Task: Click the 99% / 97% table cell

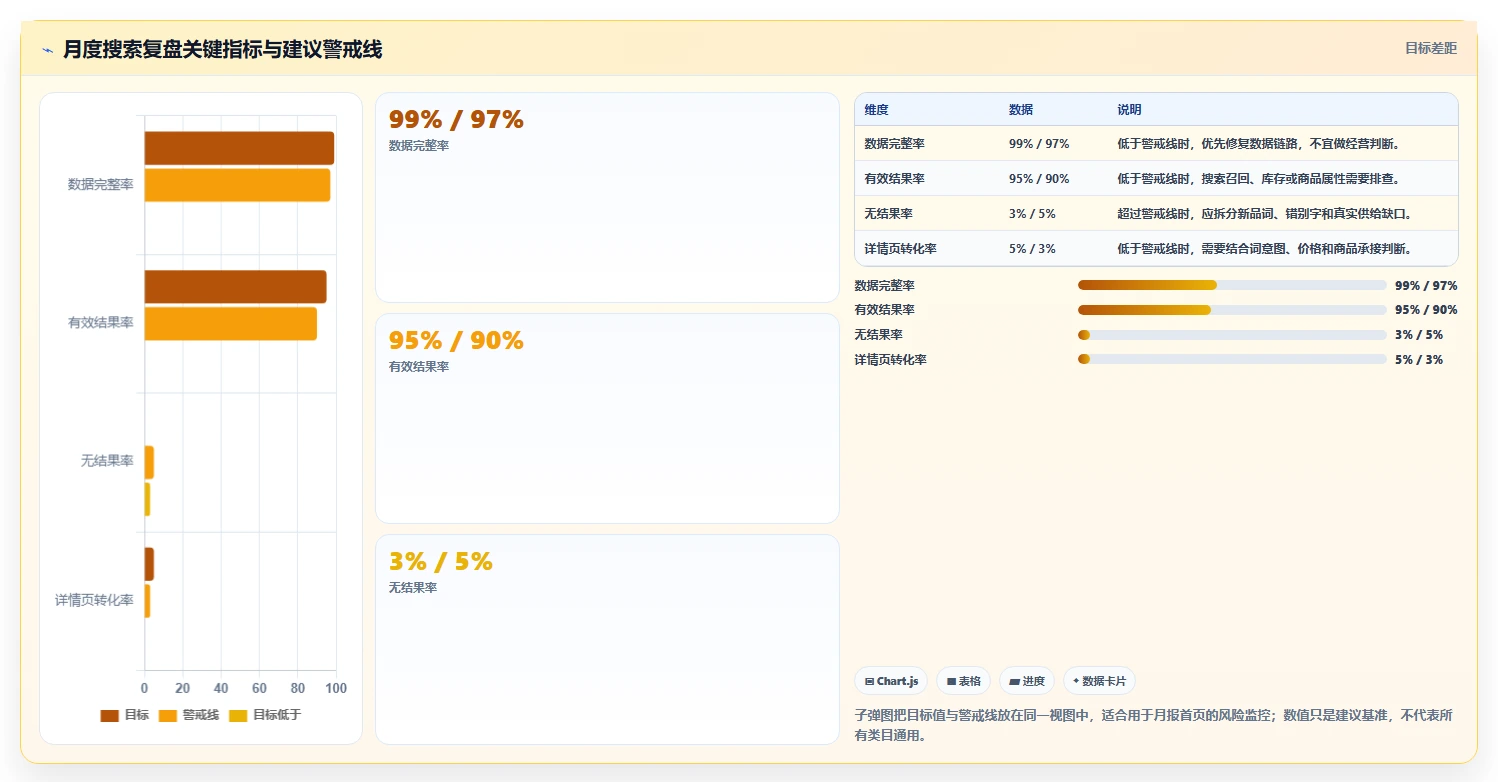Action: click(x=1039, y=144)
